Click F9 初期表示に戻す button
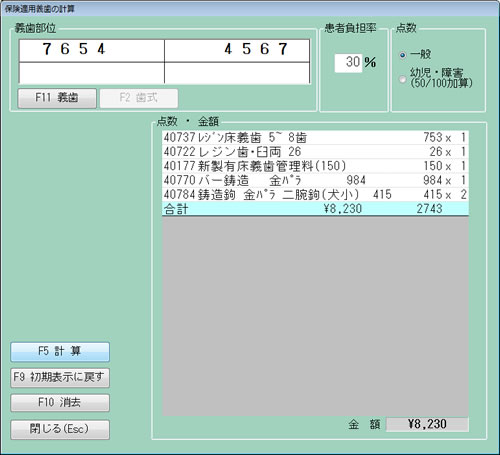Screen dimensions: 500x455 pos(60,378)
